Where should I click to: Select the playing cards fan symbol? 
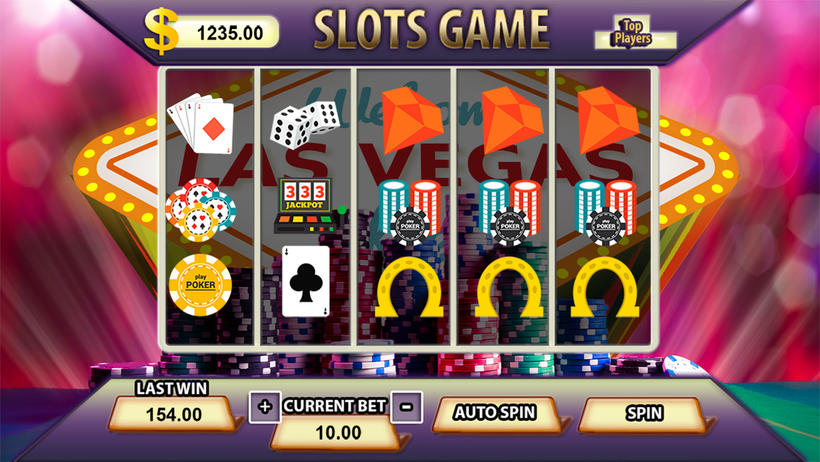tap(201, 123)
